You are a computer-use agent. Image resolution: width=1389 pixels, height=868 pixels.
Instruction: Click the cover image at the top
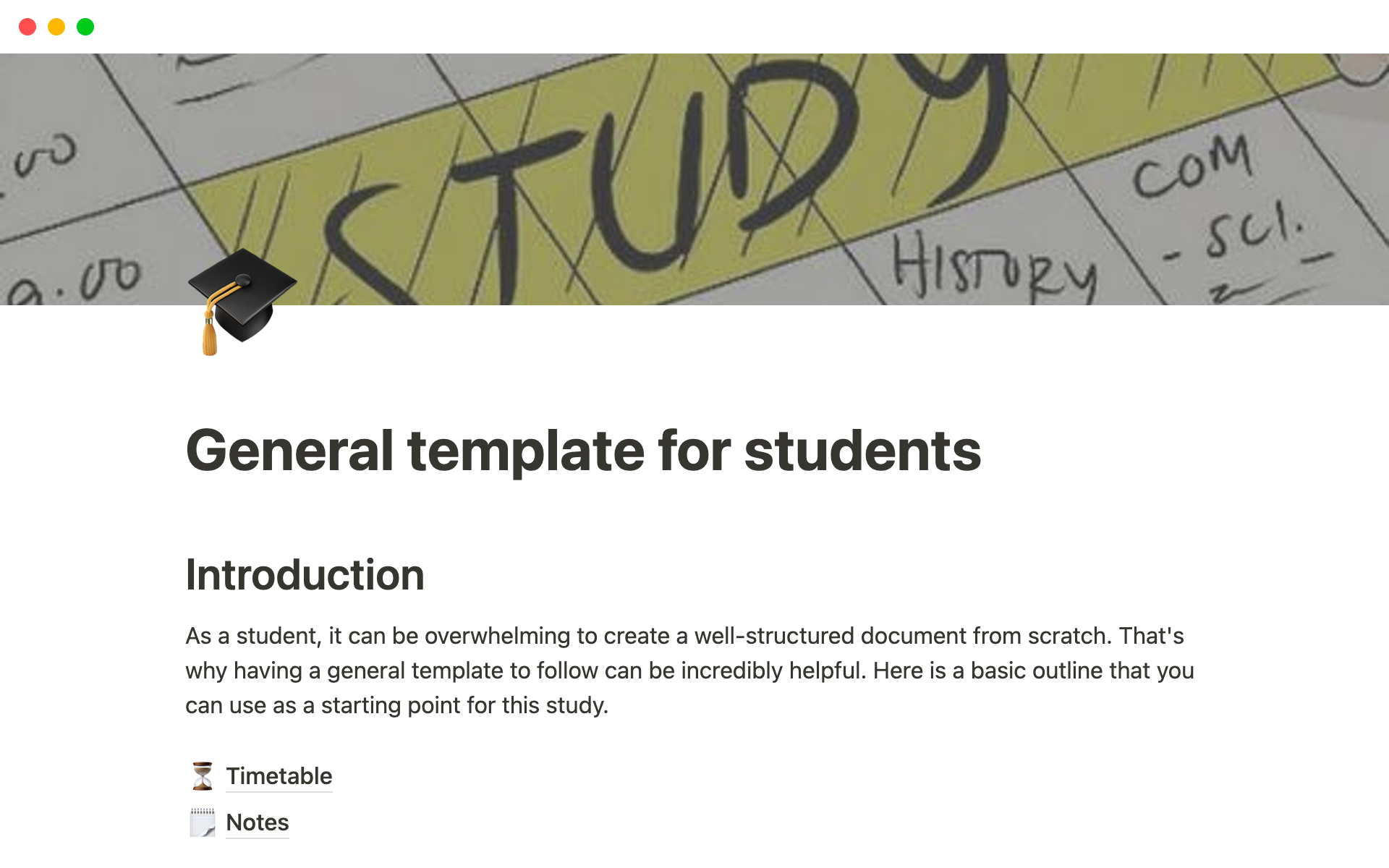pos(694,174)
